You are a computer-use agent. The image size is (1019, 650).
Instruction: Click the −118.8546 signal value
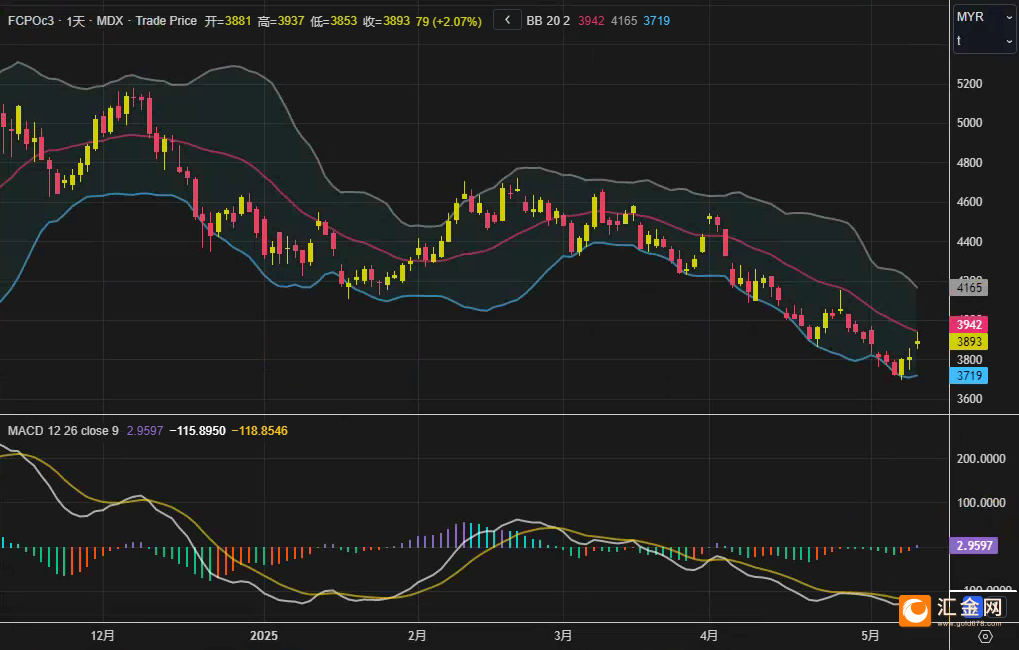pyautogui.click(x=259, y=431)
